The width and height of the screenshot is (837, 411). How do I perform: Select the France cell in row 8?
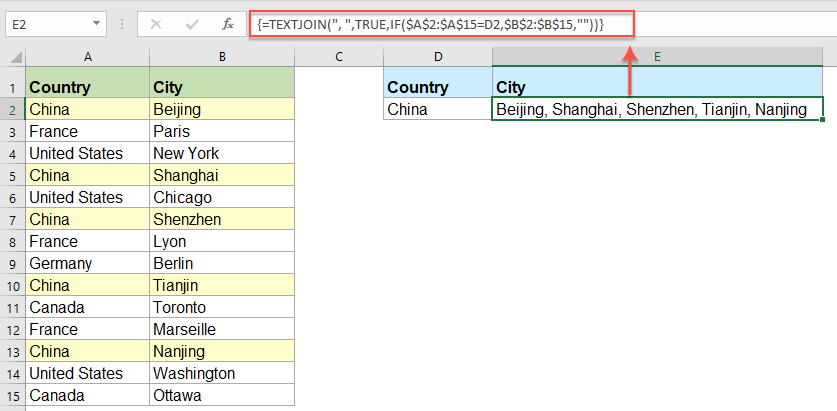88,241
